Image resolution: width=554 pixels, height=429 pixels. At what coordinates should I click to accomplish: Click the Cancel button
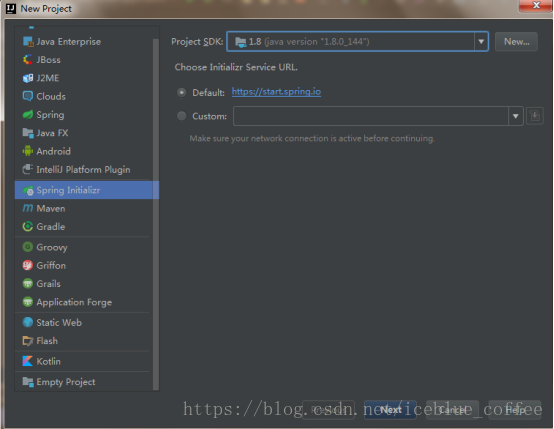[x=452, y=410]
